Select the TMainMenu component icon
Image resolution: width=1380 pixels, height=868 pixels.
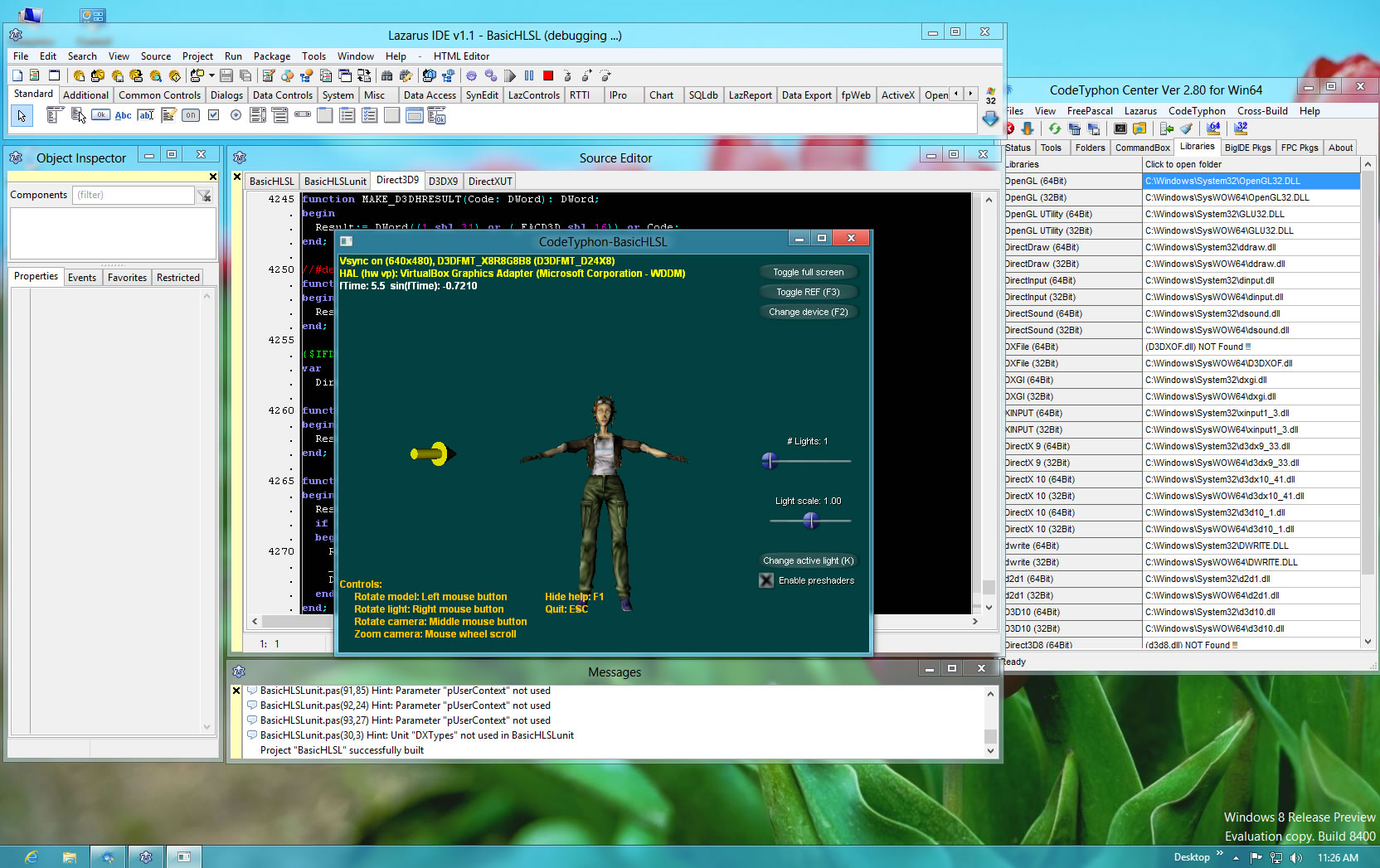(56, 115)
